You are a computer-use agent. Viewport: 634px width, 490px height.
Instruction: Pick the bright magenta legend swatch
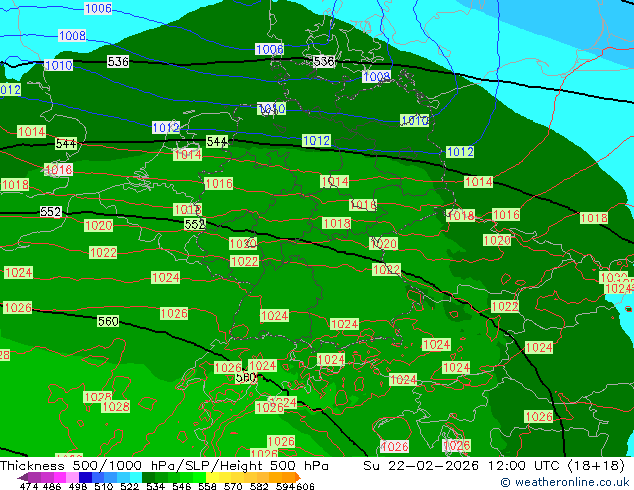(x=60, y=477)
